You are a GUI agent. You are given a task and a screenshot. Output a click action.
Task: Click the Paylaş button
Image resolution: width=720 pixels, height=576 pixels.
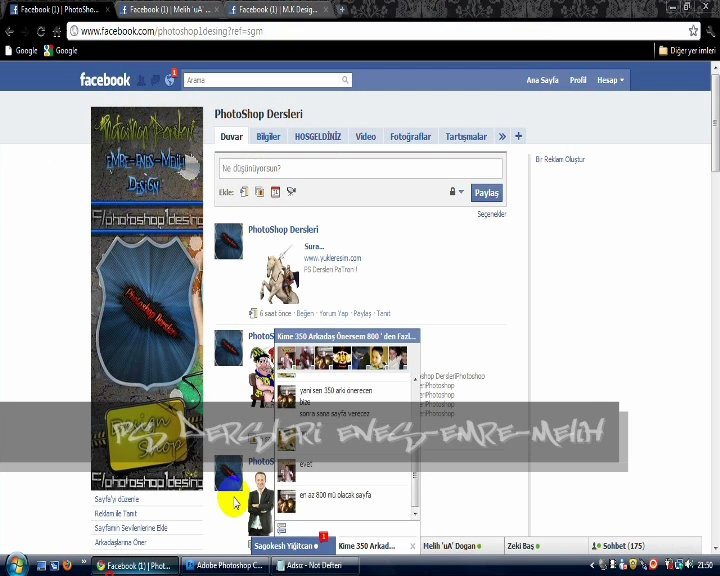[486, 193]
